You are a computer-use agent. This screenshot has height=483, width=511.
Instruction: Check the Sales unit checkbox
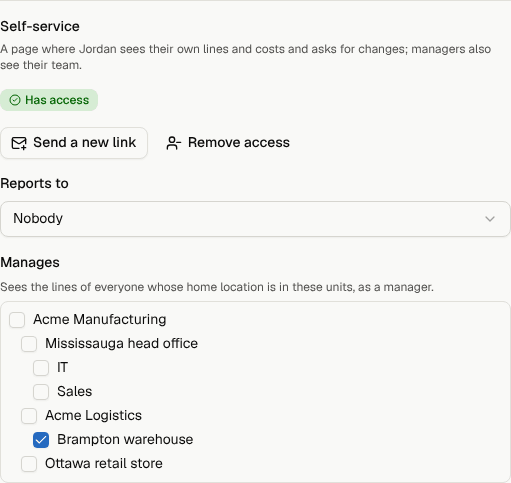[41, 392]
